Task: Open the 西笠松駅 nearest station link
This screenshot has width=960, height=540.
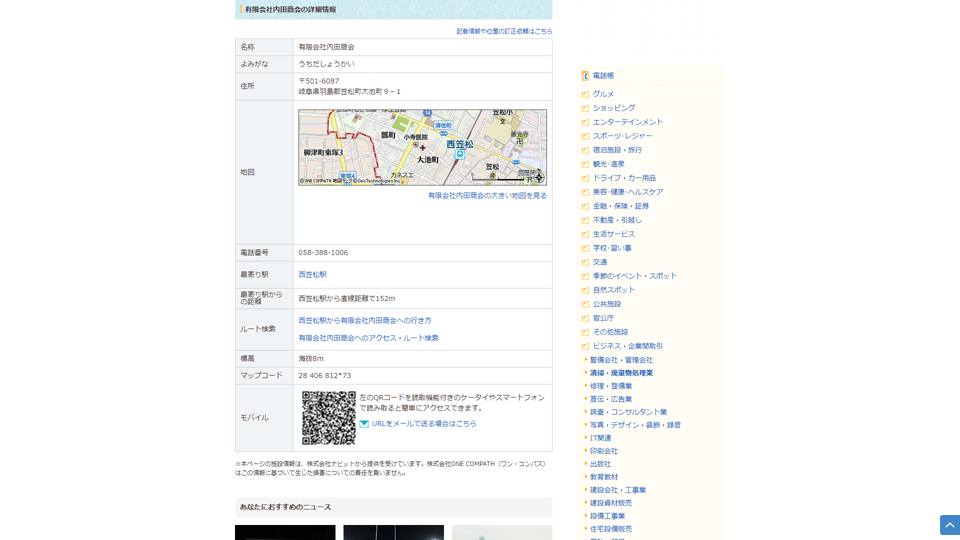Action: [312, 274]
